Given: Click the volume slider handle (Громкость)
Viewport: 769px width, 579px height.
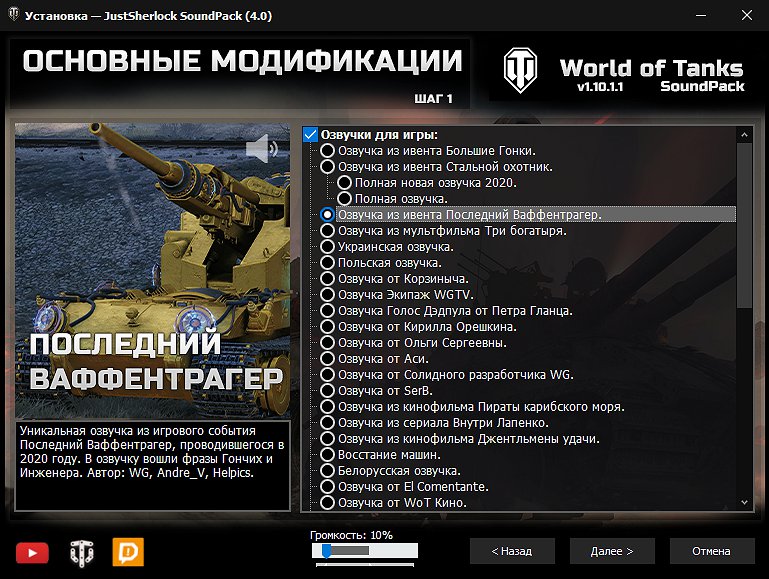Looking at the screenshot, I should pyautogui.click(x=326, y=551).
